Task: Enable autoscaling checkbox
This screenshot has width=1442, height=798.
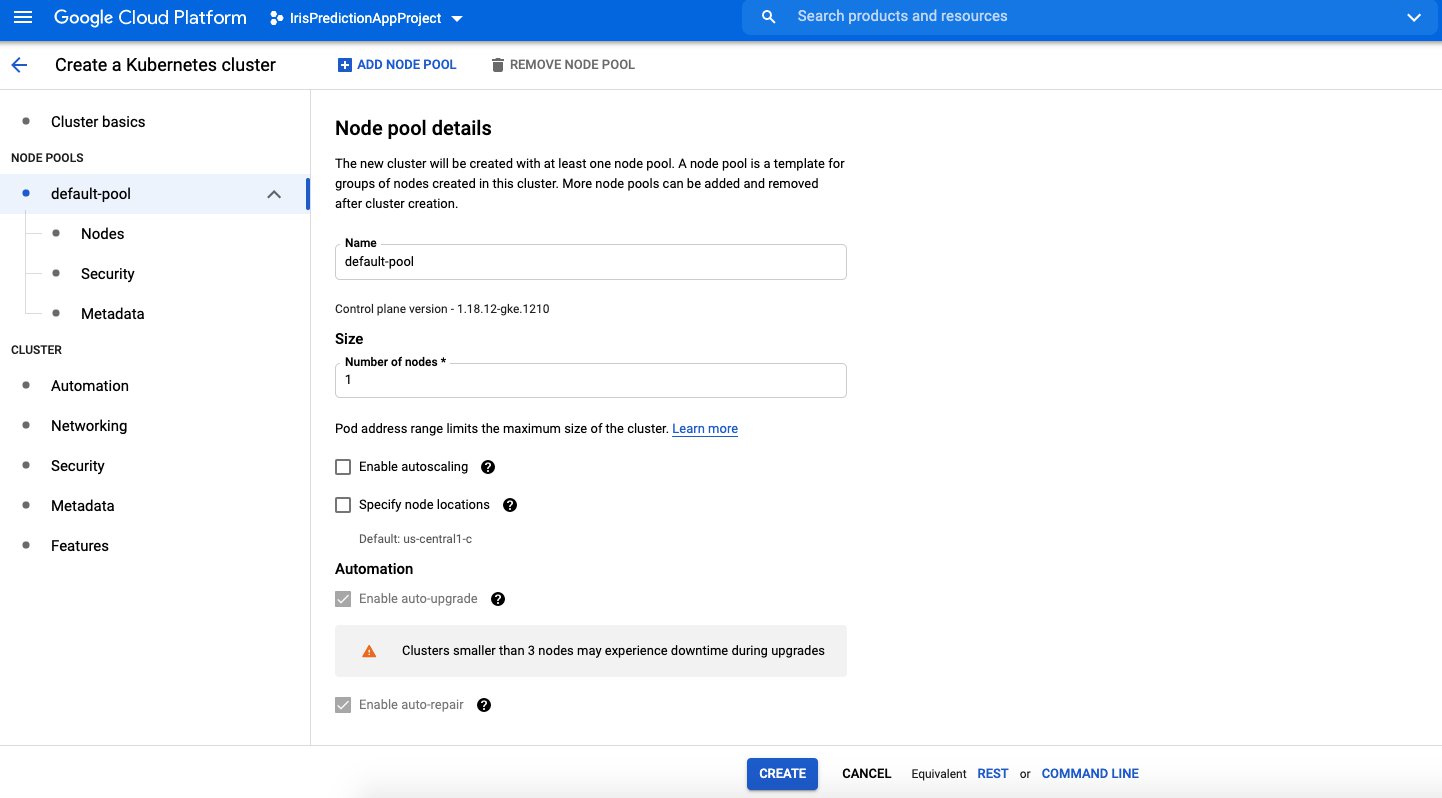Action: coord(343,467)
